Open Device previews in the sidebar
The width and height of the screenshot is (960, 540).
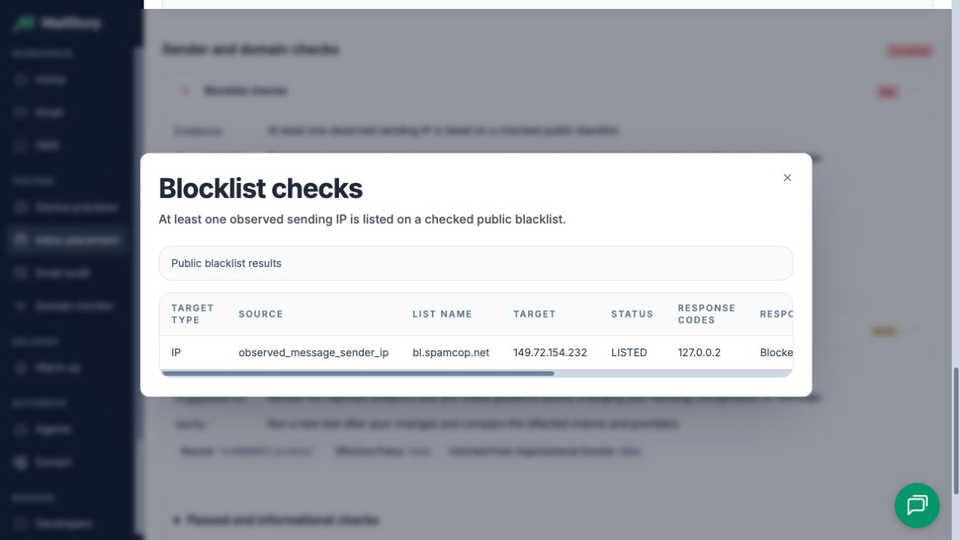tap(67, 208)
